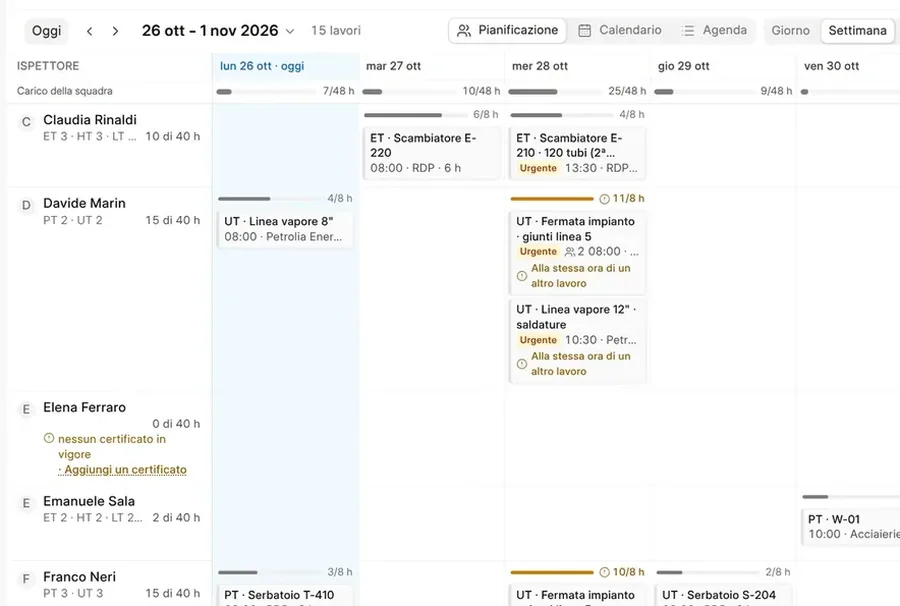Open the ET Scambiatore E-210 job card

click(x=577, y=153)
